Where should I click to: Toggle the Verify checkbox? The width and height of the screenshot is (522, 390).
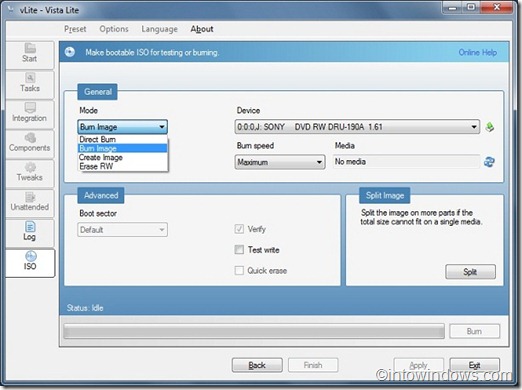pos(239,229)
